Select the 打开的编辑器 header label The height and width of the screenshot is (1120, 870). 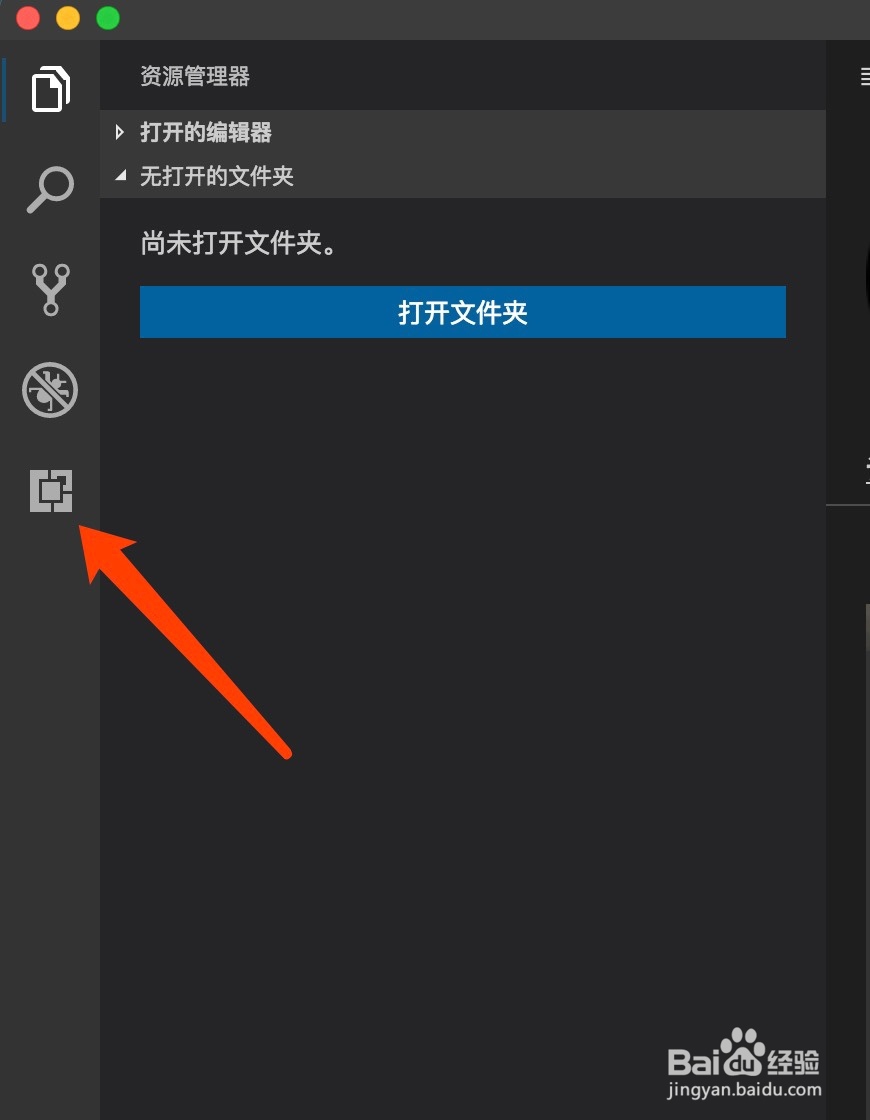(x=206, y=132)
